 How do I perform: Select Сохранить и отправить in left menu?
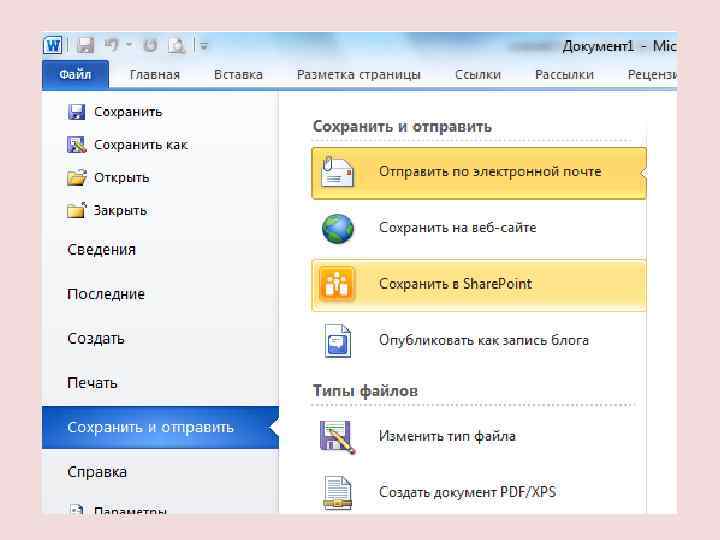tap(160, 427)
